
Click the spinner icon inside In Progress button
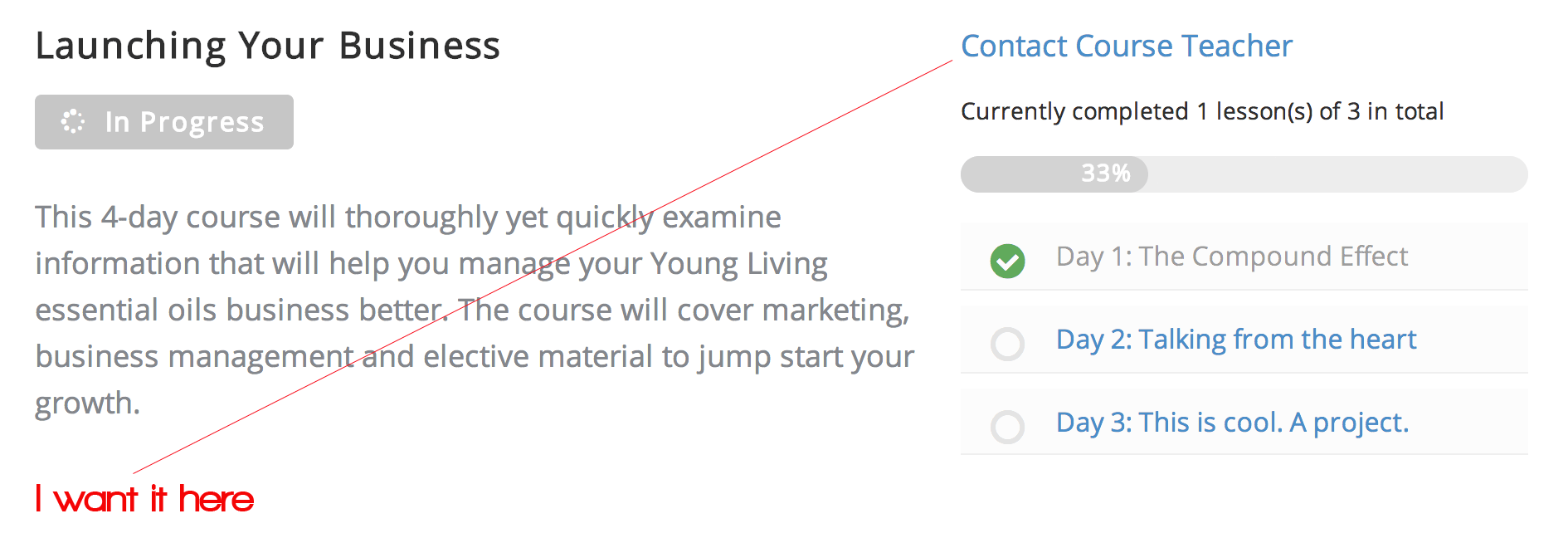(x=73, y=121)
